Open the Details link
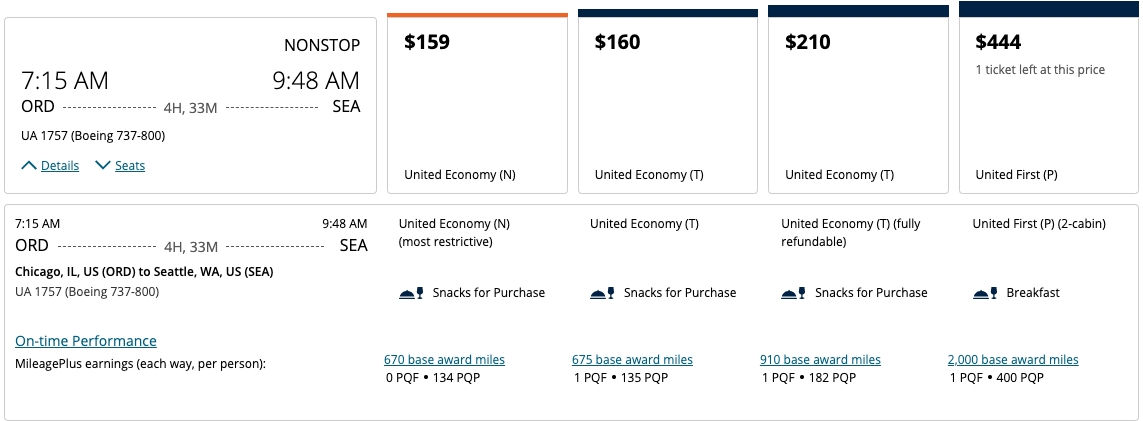Viewport: 1143px width, 421px height. [x=60, y=166]
